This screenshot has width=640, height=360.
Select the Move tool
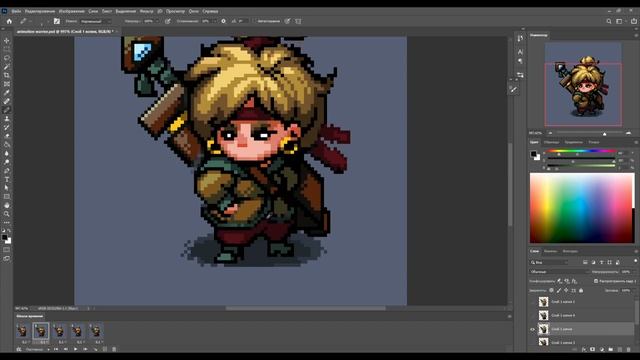pos(7,41)
